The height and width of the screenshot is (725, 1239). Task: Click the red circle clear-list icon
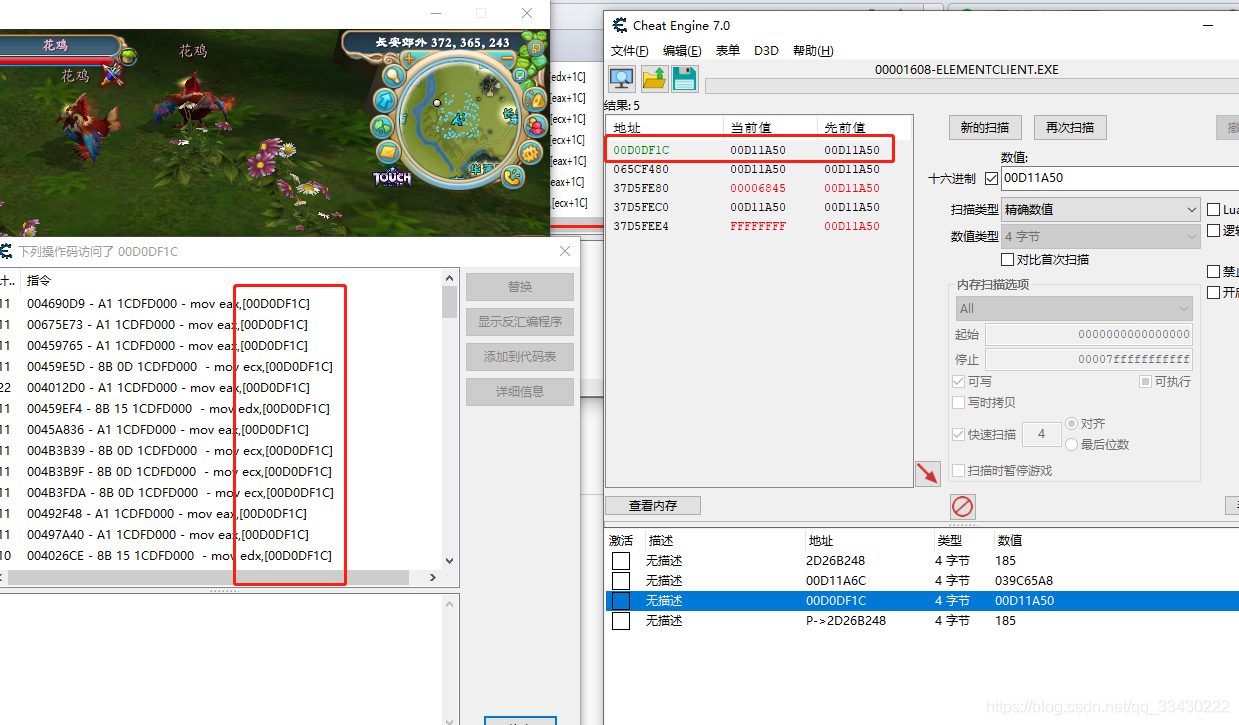point(962,506)
